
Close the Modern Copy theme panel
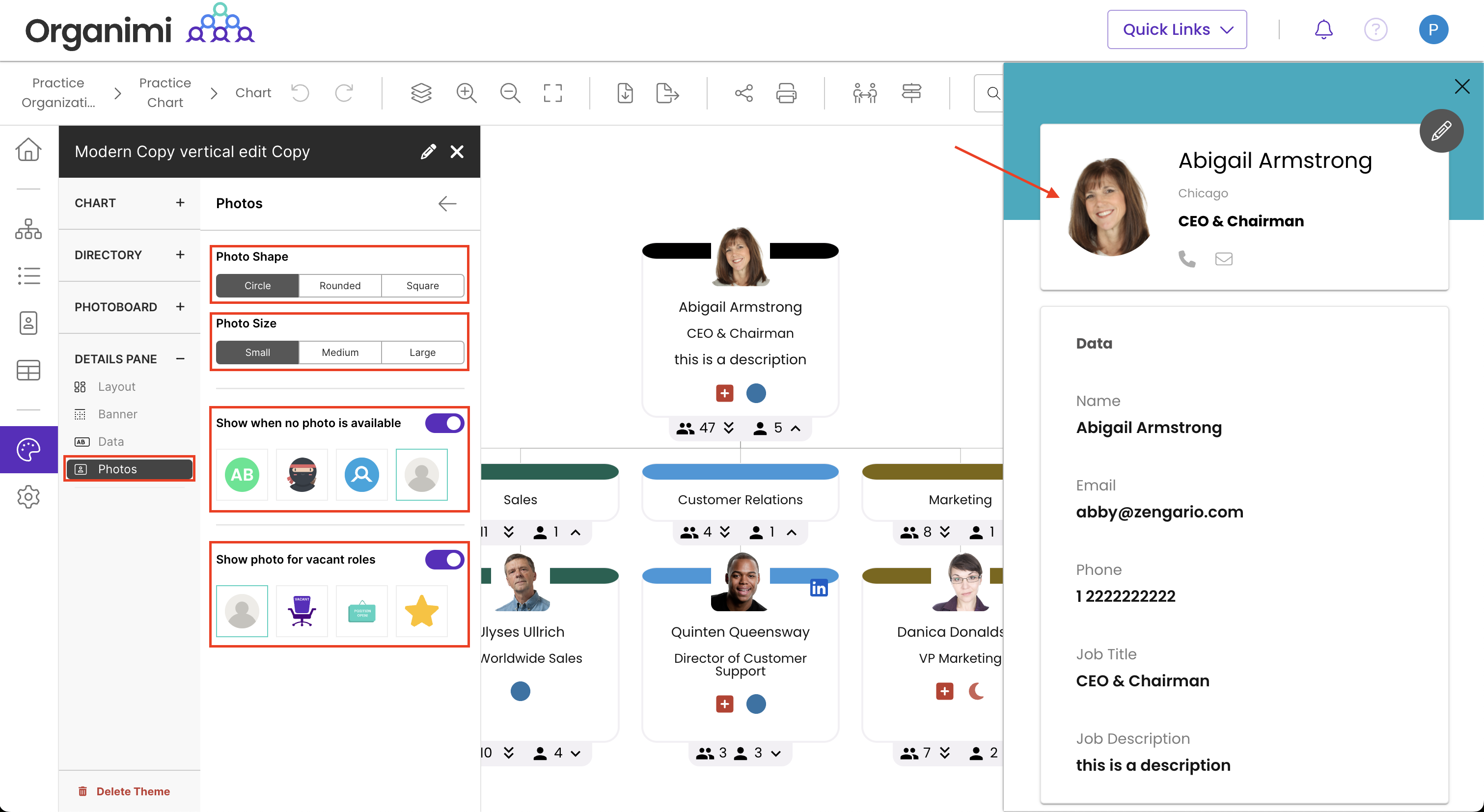[x=457, y=152]
